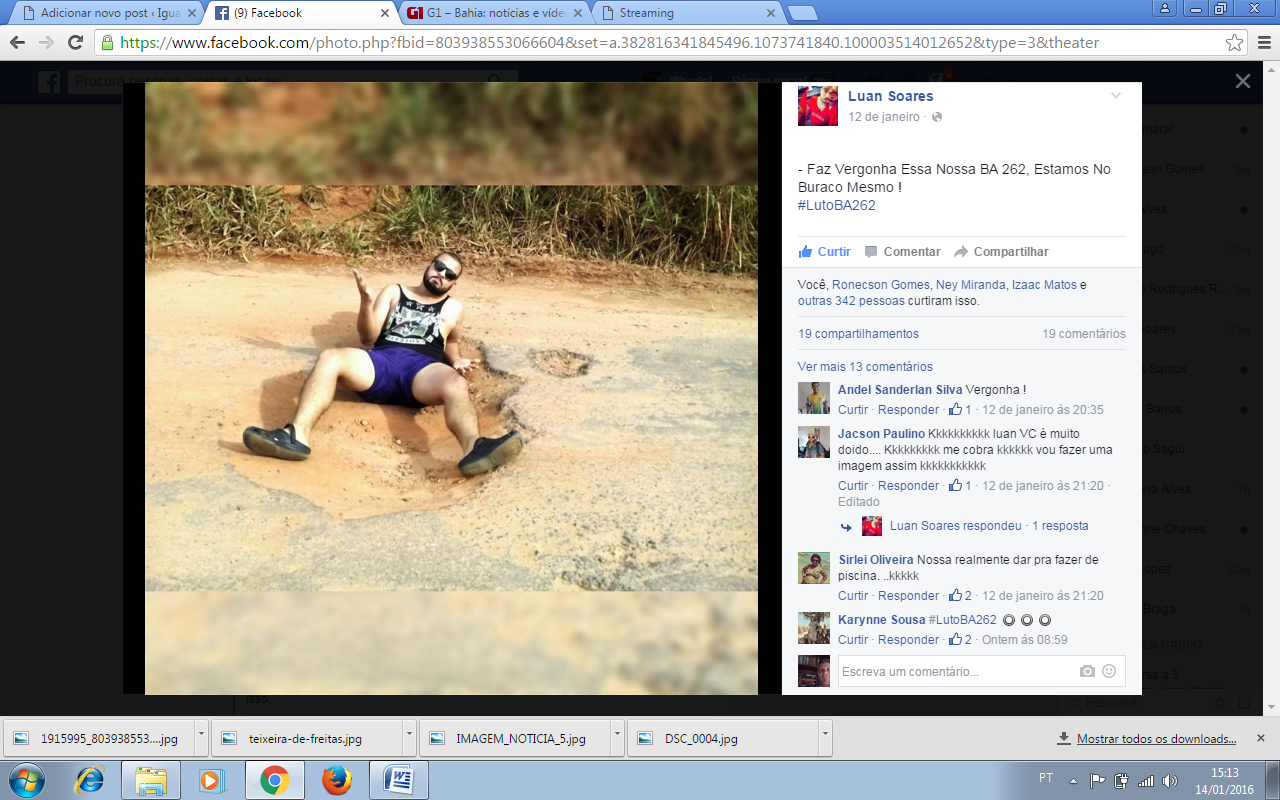Viewport: 1280px width, 800px height.
Task: Click the Curtir thumbs-up under the post
Action: click(825, 252)
